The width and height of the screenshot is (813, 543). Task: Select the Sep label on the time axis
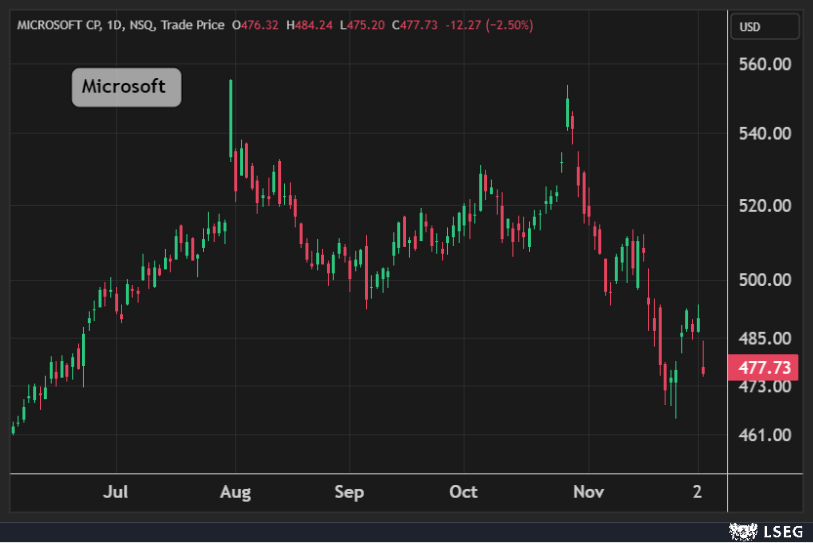coord(349,492)
